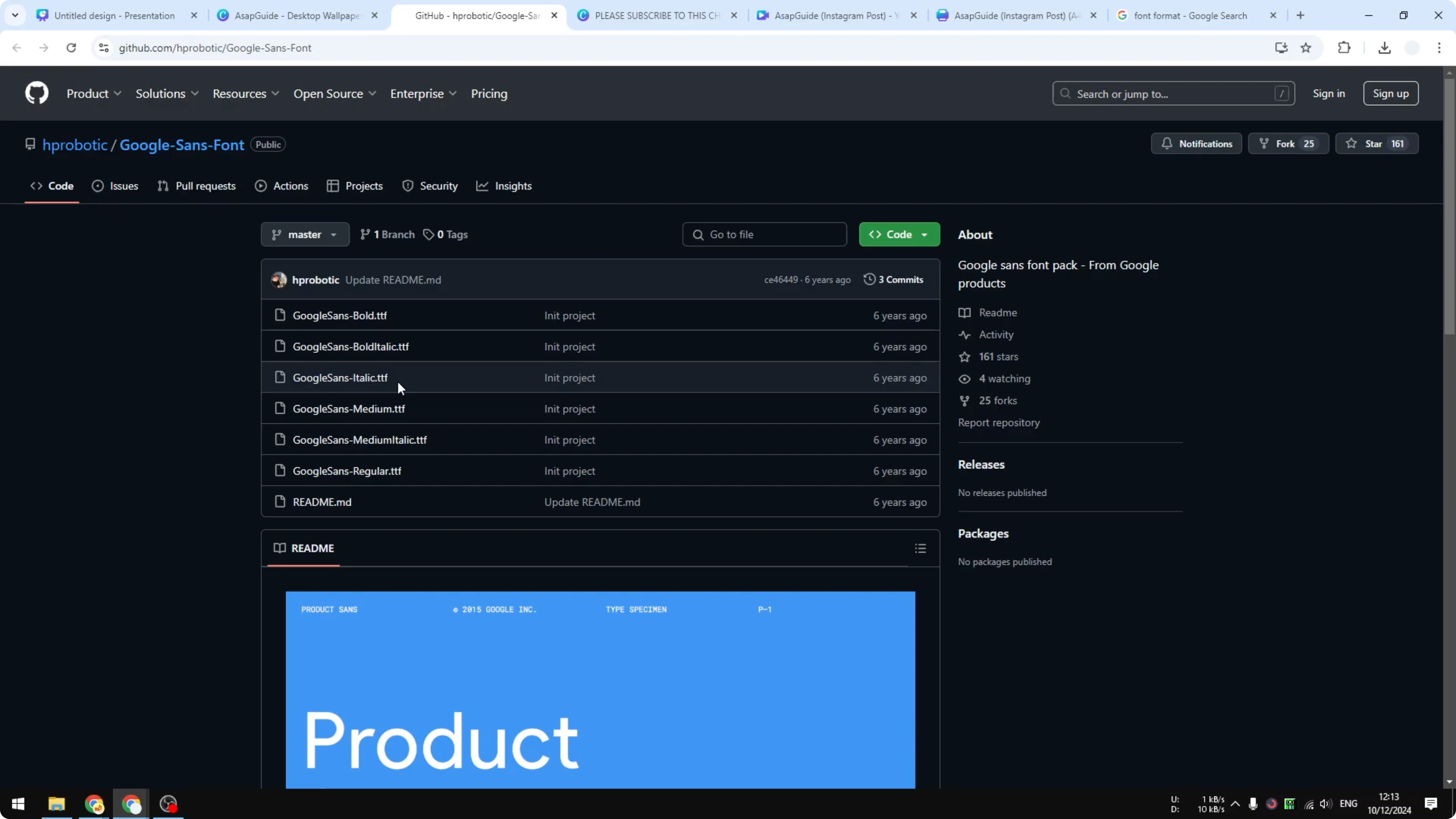Screen dimensions: 1456x819
Task: Open File Explorer from the taskbar
Action: point(56,804)
